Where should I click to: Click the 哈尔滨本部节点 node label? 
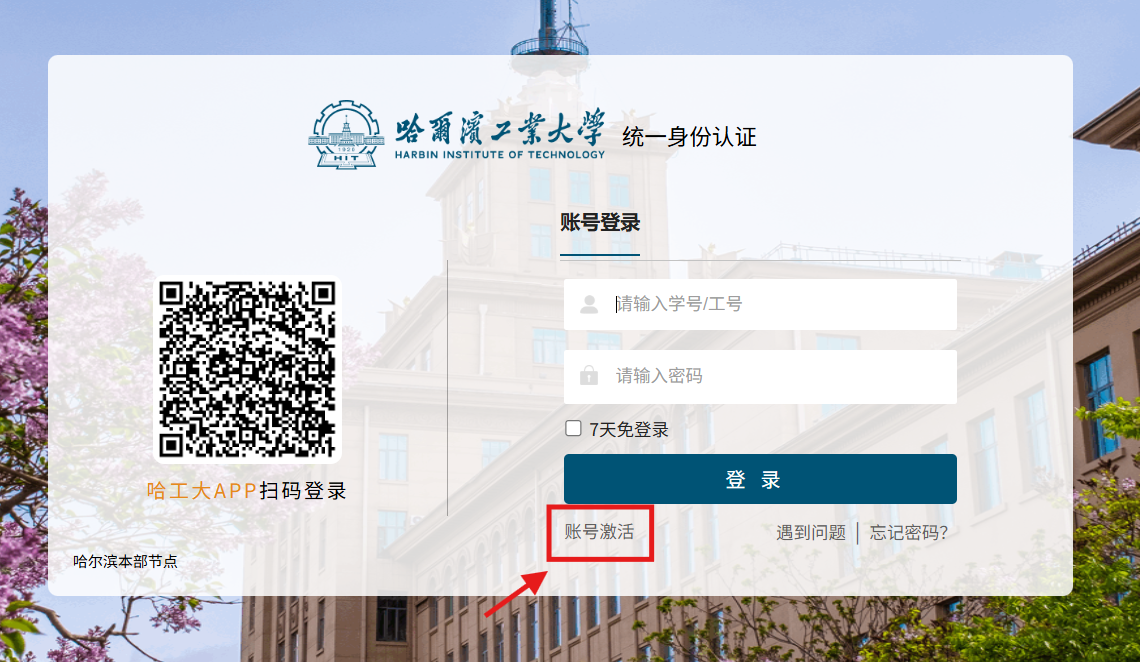point(125,561)
